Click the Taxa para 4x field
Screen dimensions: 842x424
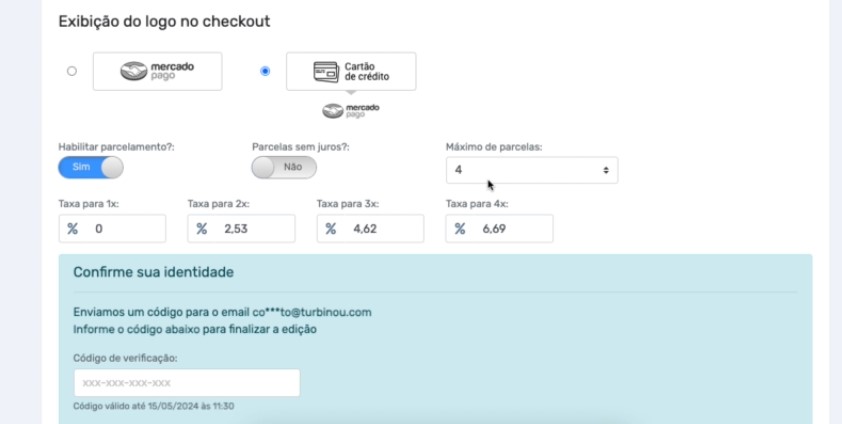point(499,229)
